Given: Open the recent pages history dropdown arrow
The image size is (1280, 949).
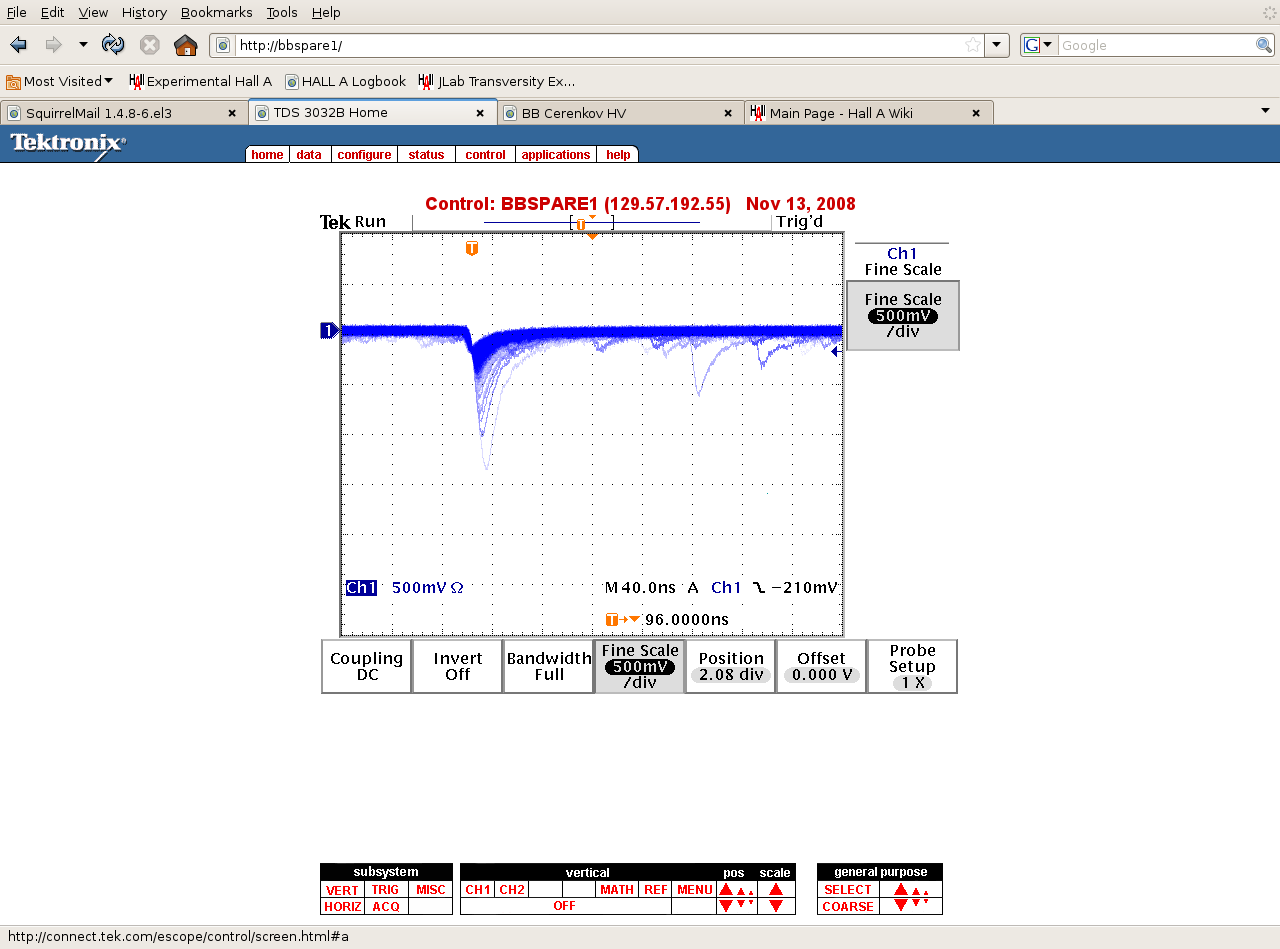Looking at the screenshot, I should [83, 45].
